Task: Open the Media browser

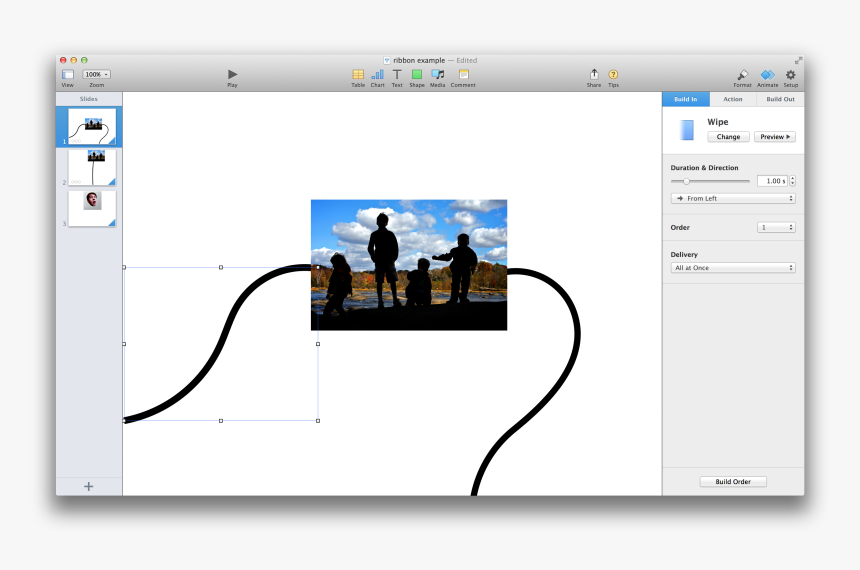Action: coord(438,74)
